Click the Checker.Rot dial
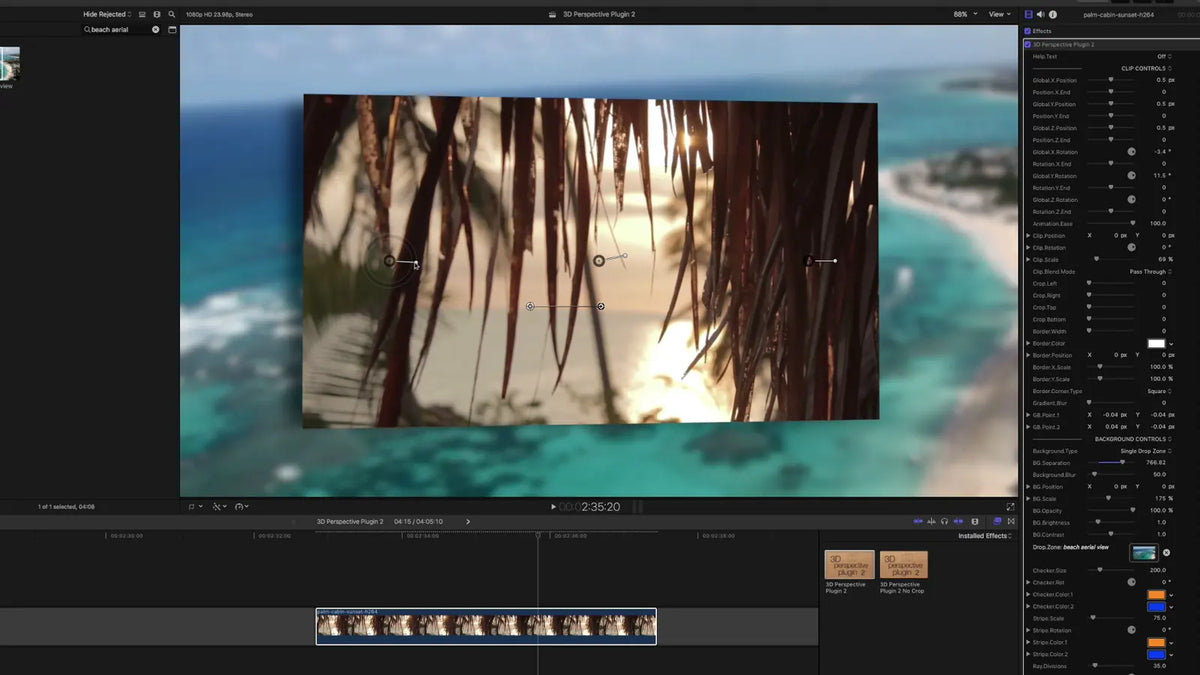The image size is (1200, 675). tap(1132, 582)
